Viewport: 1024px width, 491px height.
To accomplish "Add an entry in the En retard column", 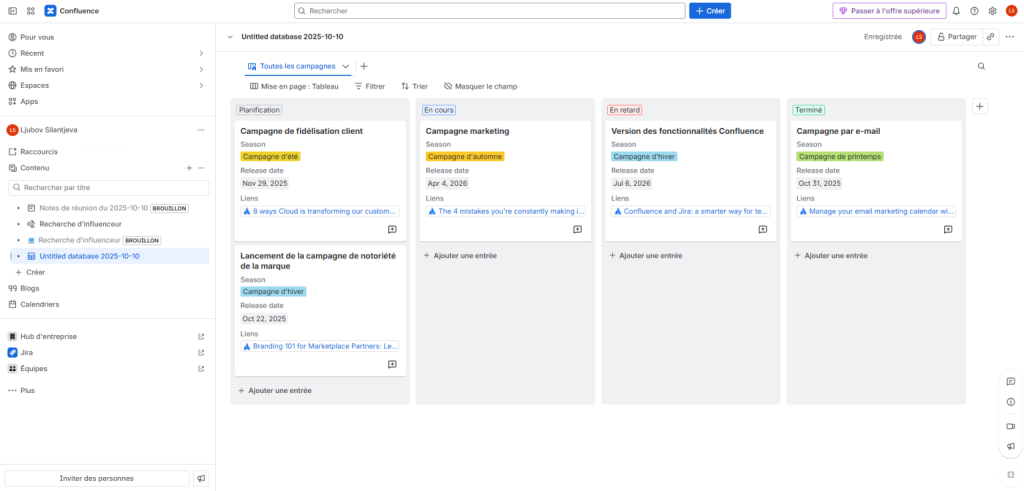I will coord(646,255).
